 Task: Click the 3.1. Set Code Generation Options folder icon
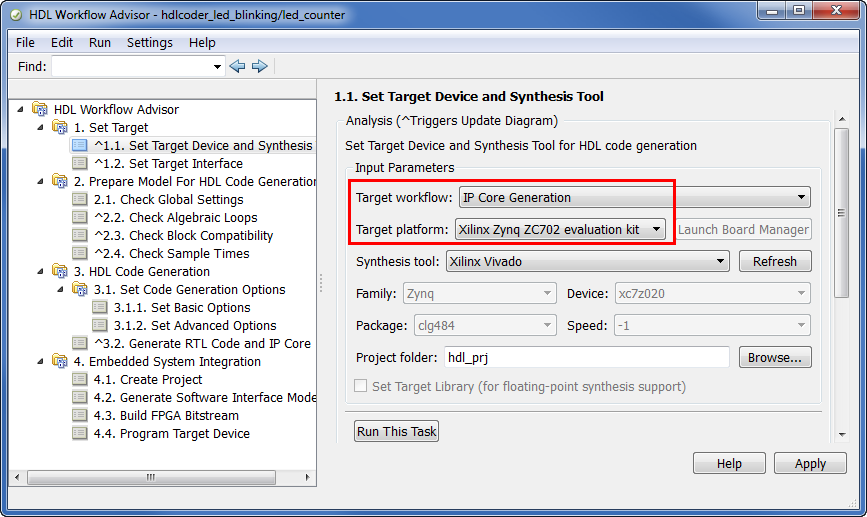pyautogui.click(x=80, y=289)
